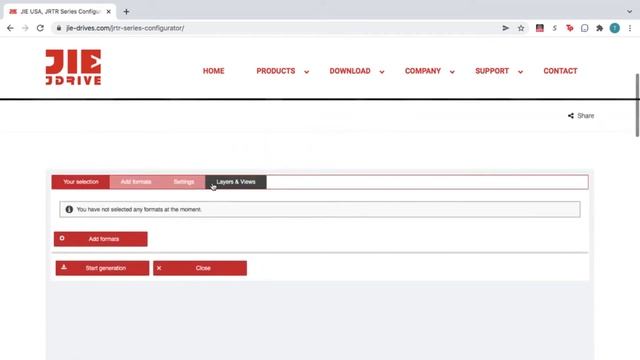This screenshot has height=360, width=640.
Task: Close the JIE USA browser tab
Action: pos(109,12)
